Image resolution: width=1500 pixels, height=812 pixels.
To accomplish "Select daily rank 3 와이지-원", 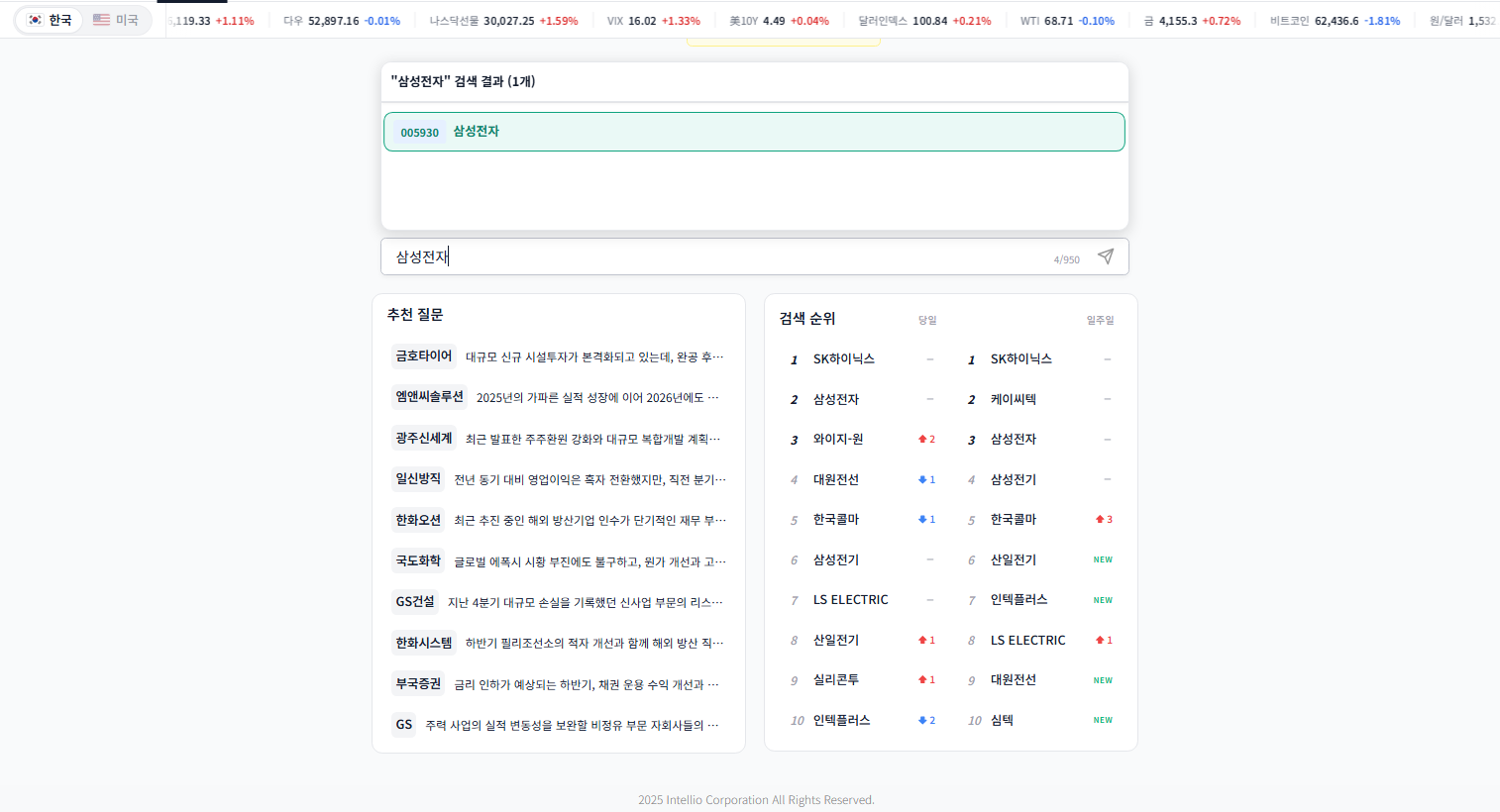I will 862,440.
